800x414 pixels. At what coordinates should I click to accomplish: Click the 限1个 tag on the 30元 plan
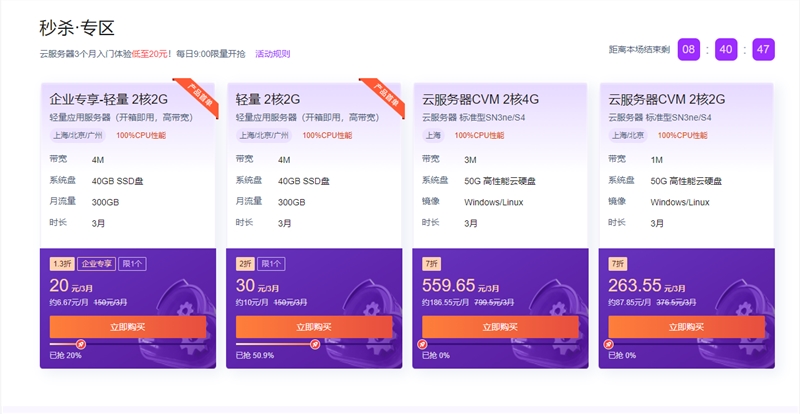pyautogui.click(x=271, y=264)
